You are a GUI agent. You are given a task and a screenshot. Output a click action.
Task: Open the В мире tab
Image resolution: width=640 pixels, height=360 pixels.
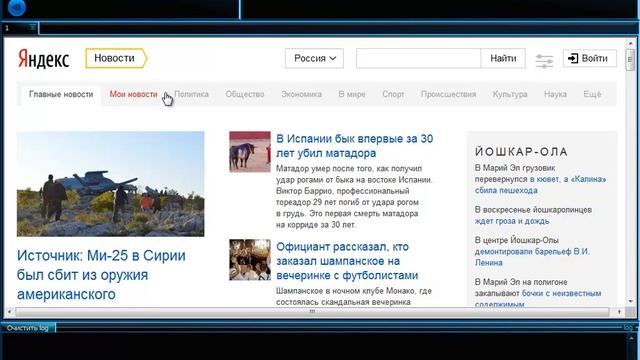(352, 94)
